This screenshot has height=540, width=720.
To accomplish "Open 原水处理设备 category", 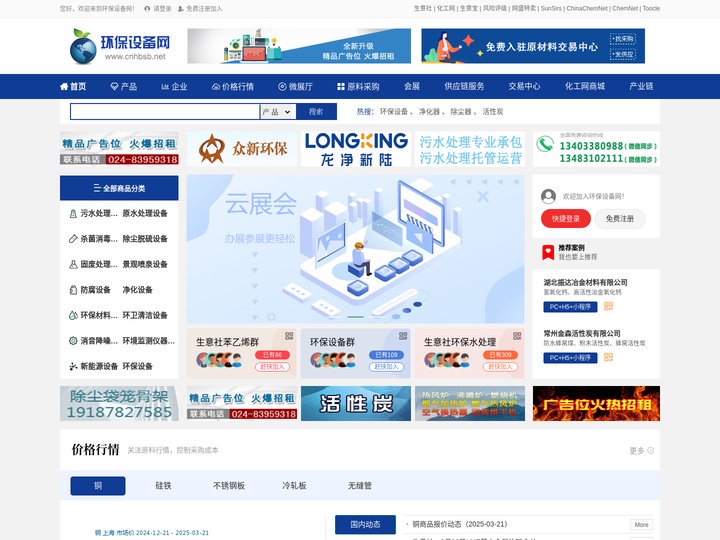I will (145, 214).
